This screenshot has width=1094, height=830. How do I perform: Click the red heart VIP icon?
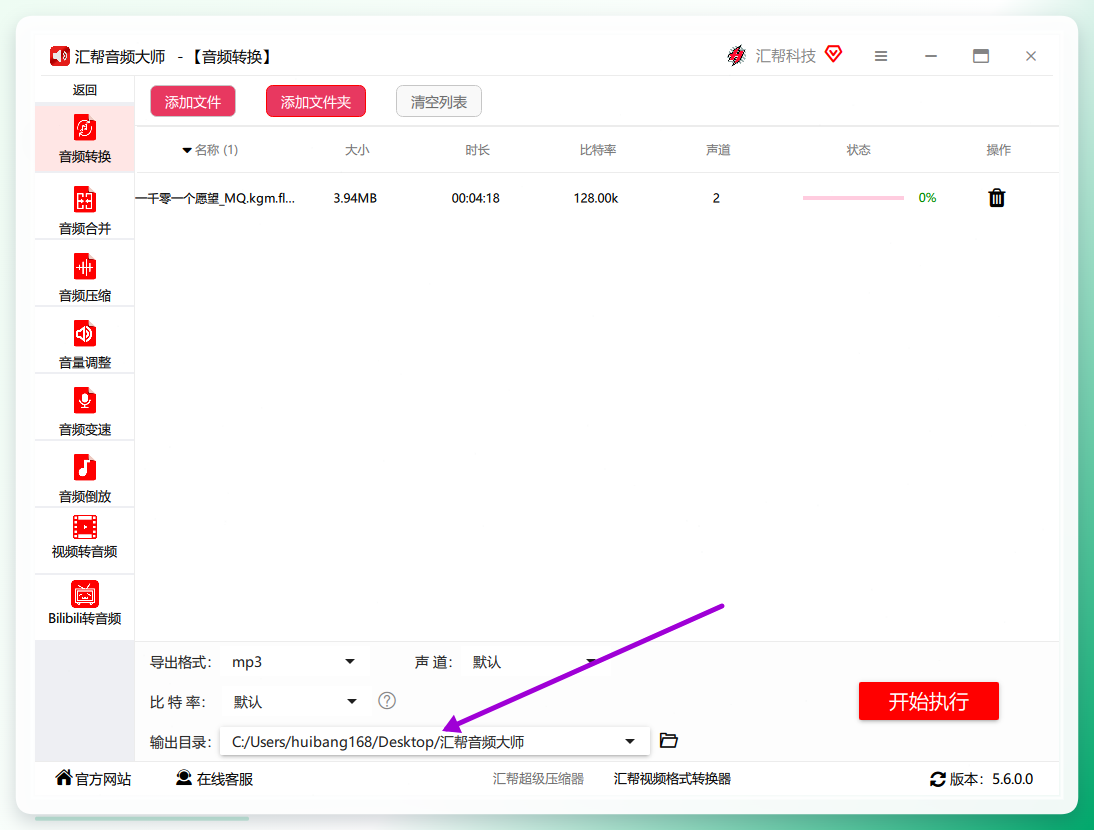pyautogui.click(x=833, y=54)
